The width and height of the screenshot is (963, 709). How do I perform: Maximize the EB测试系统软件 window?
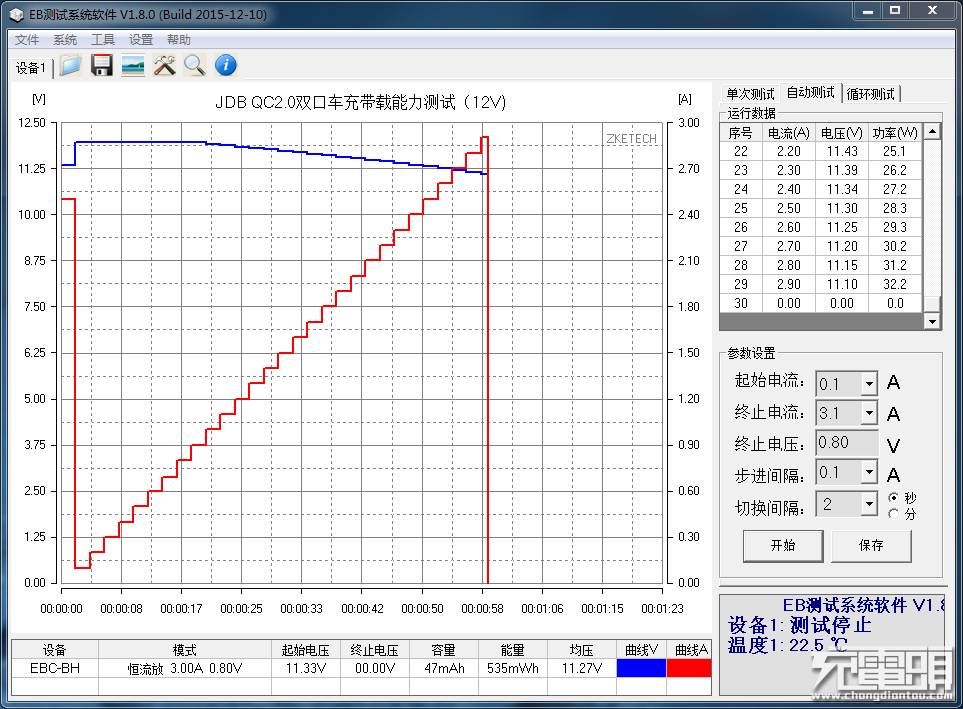tap(895, 11)
